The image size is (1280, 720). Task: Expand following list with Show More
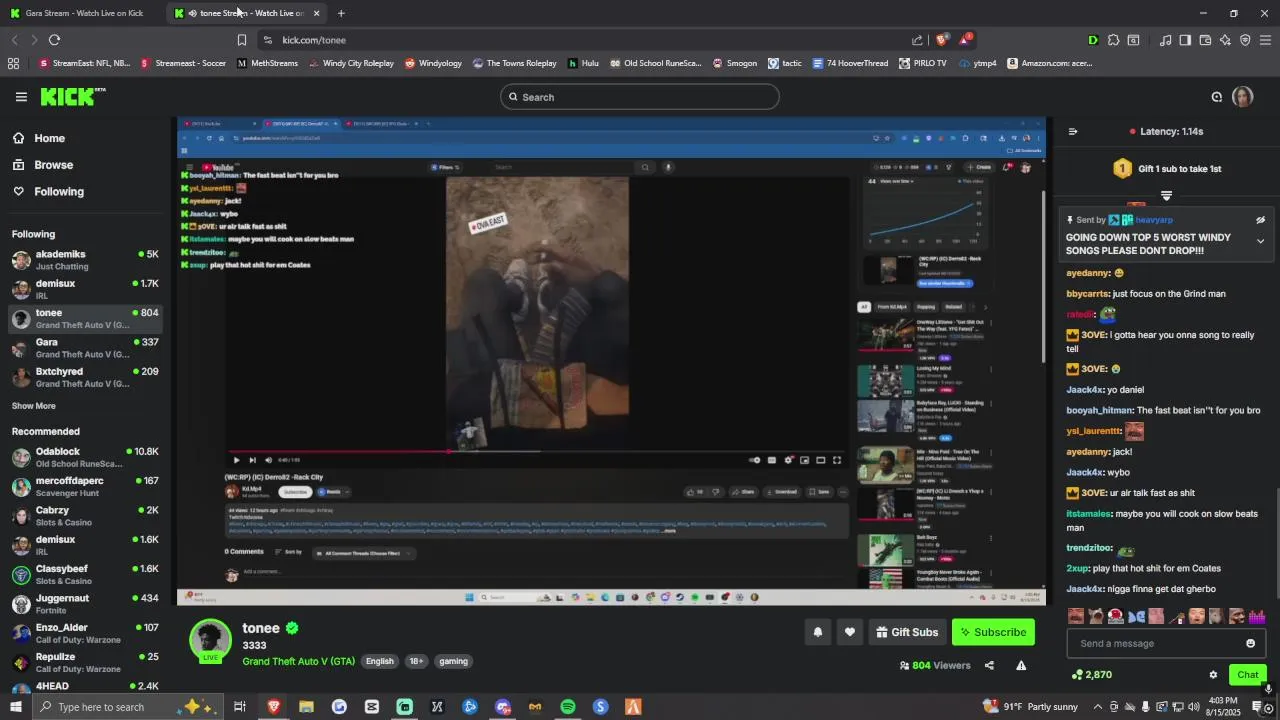coord(33,406)
